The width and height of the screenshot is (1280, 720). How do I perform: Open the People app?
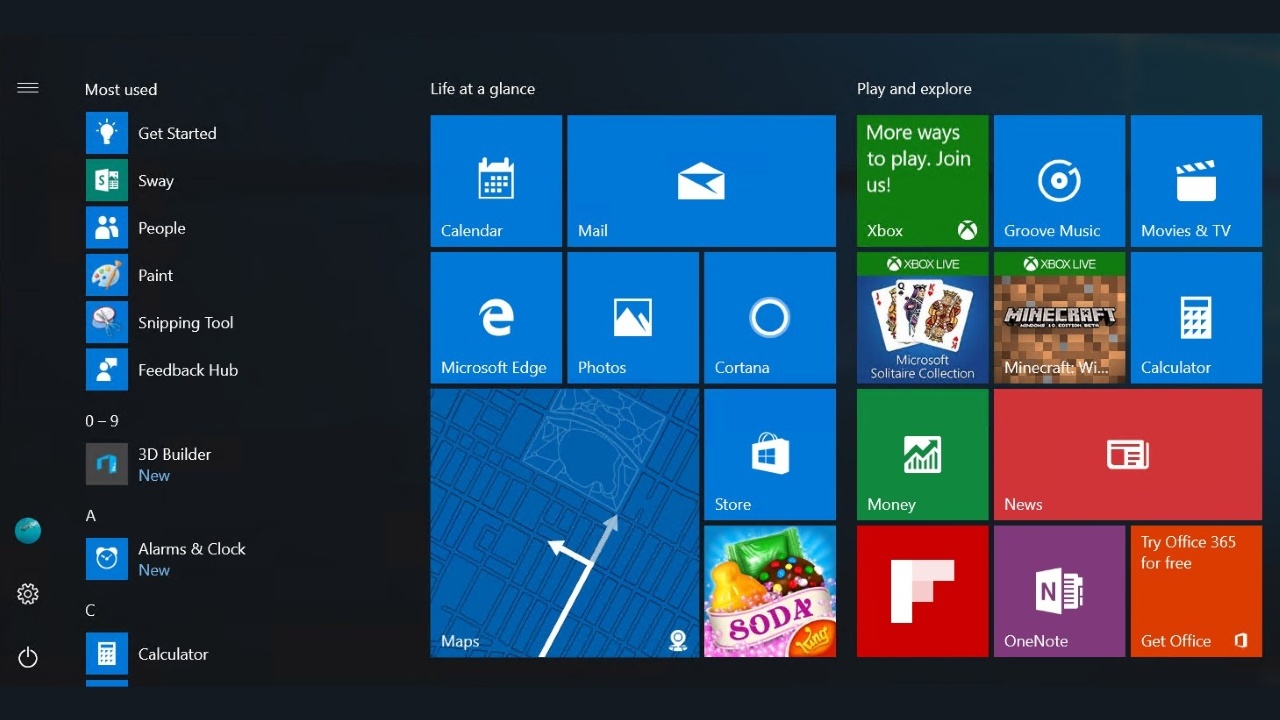pyautogui.click(x=161, y=227)
